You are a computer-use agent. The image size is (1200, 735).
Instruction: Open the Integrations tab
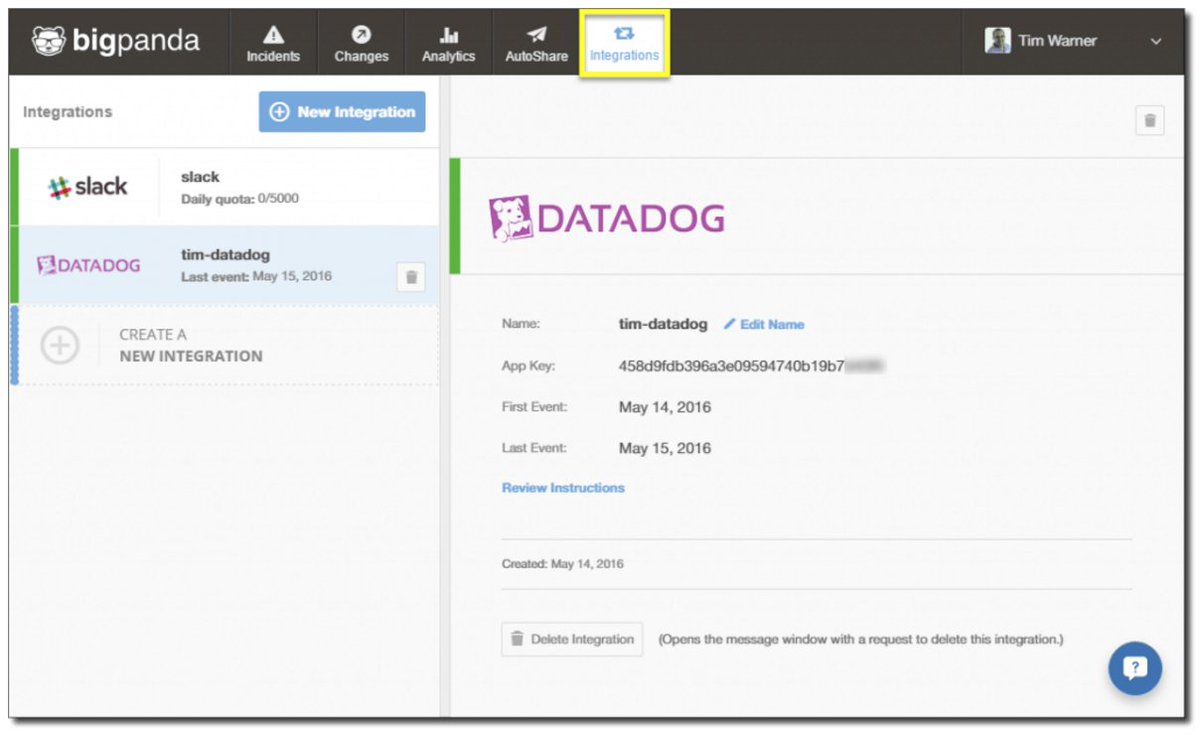coord(624,44)
